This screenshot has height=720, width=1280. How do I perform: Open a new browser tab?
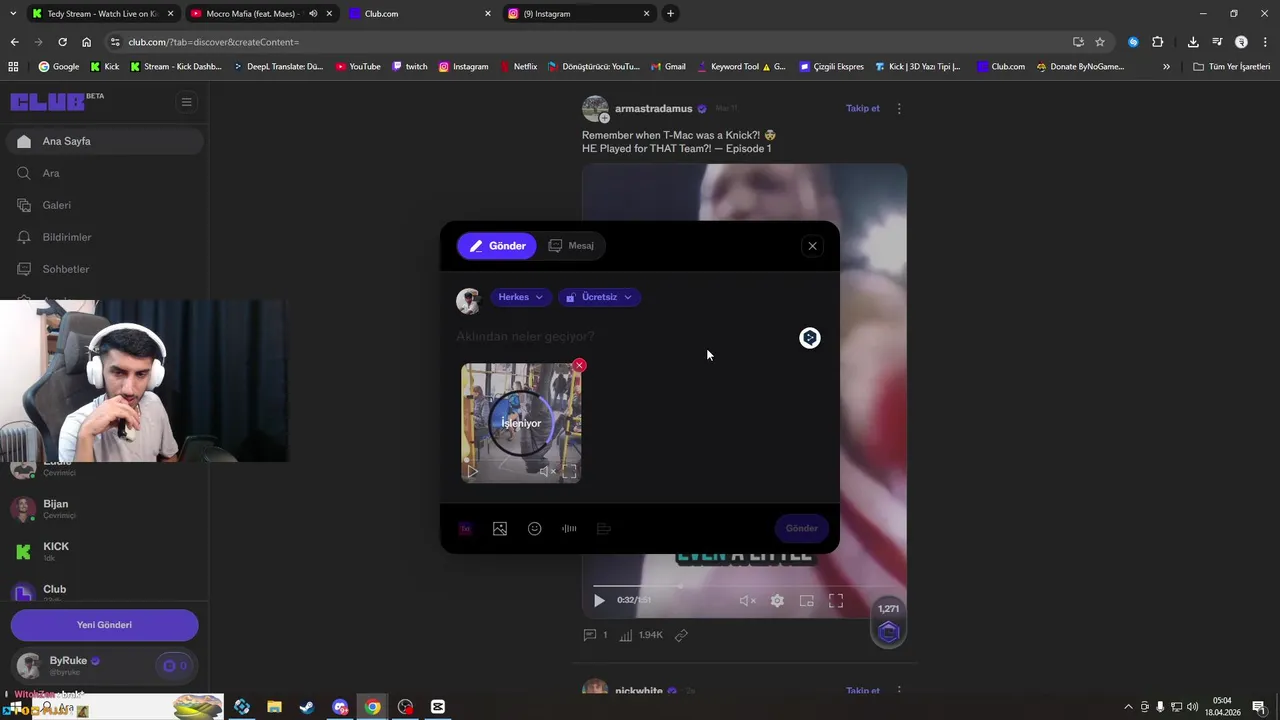(671, 14)
